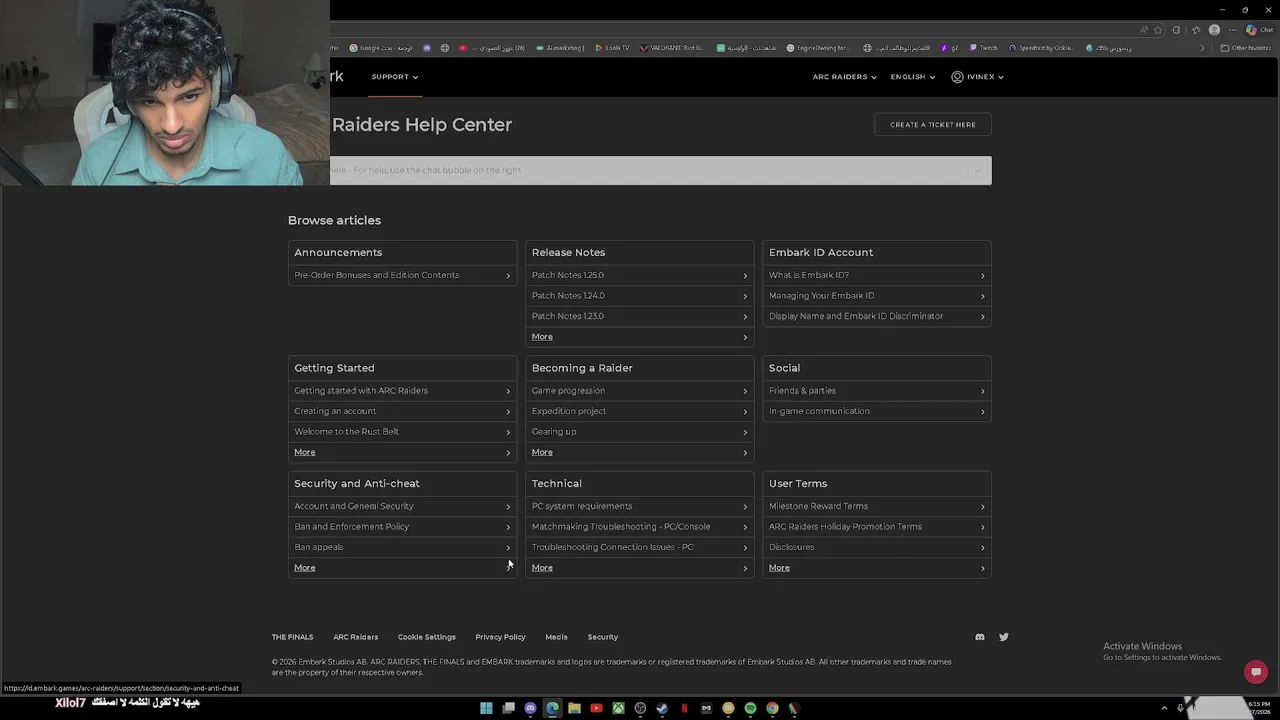Open Twitch bookmark in favorites bar
Image resolution: width=1280 pixels, height=720 pixels.
pyautogui.click(x=983, y=48)
